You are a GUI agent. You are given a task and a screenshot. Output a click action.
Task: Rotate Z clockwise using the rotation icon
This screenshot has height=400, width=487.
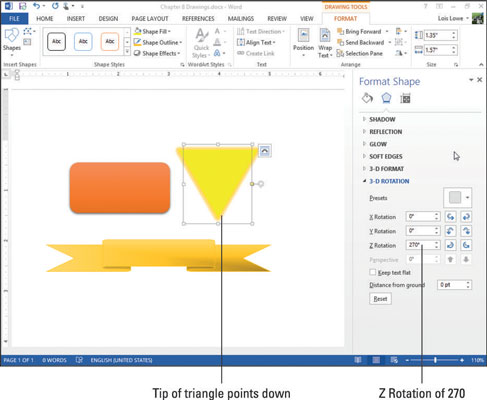tap(466, 245)
